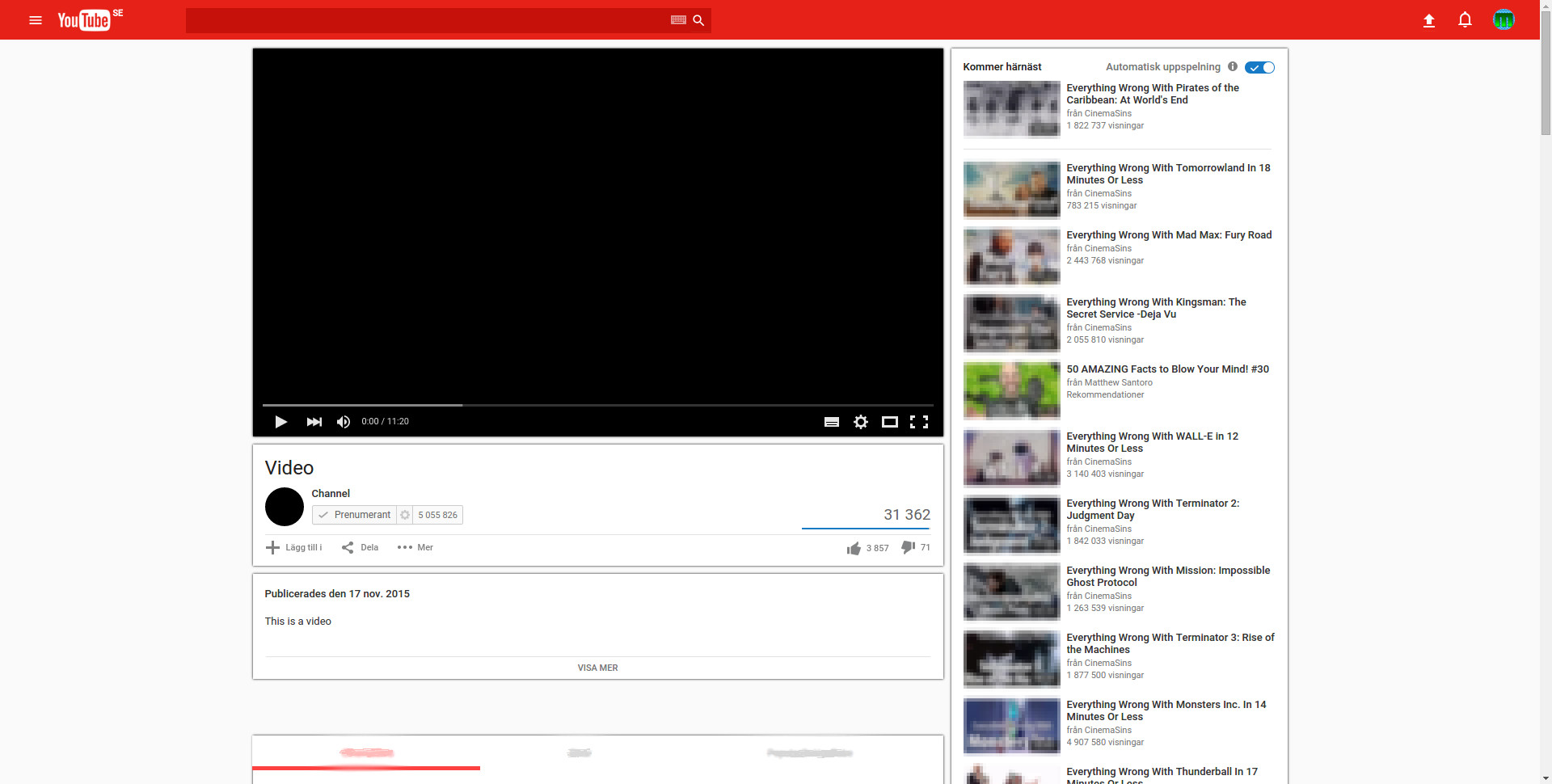Viewport: 1552px width, 784px height.
Task: Click the thumbnail for Everything Wrong With Mad Max: Fury Road
Action: [1010, 256]
